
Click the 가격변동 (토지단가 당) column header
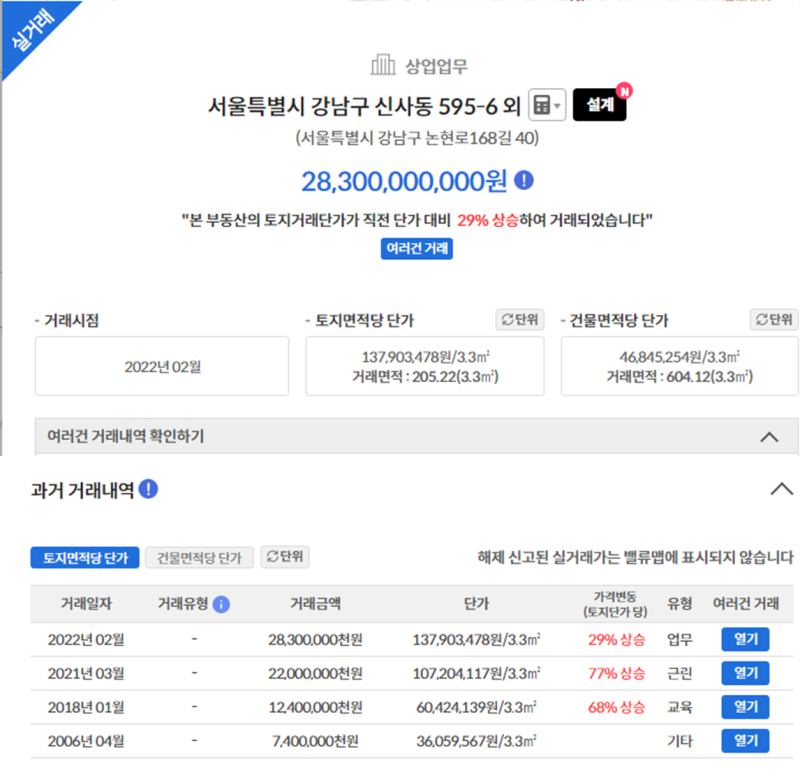(x=615, y=604)
